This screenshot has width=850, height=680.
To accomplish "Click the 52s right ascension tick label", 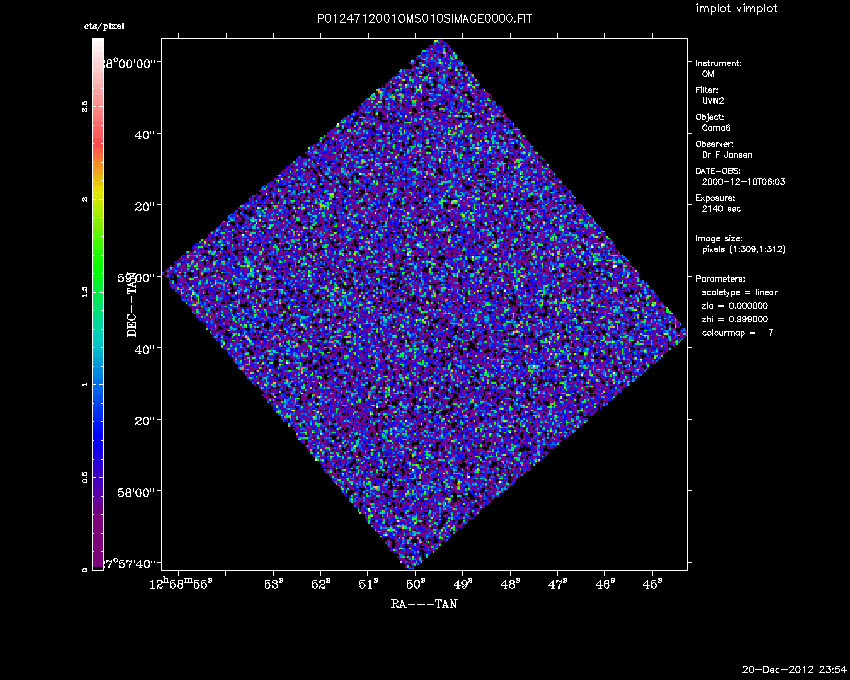I will (x=320, y=584).
